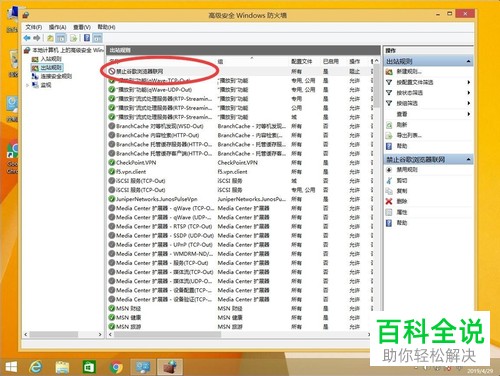Viewport: 500px width, 376px height.
Task: Click the red X 删除 icon
Action: tap(389, 201)
